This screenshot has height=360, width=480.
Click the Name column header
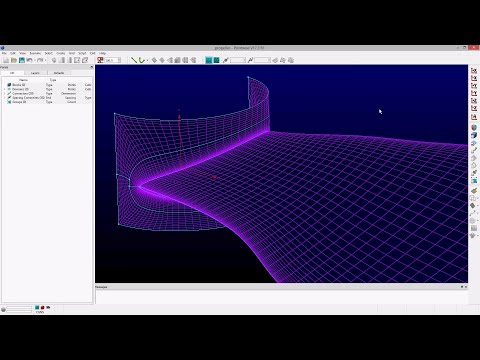click(x=23, y=80)
